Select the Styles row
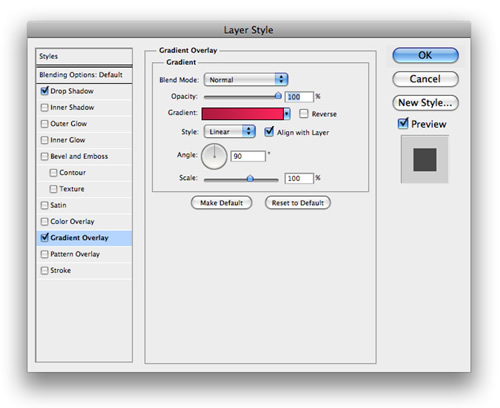Image resolution: width=500 pixels, height=408 pixels. tap(84, 56)
